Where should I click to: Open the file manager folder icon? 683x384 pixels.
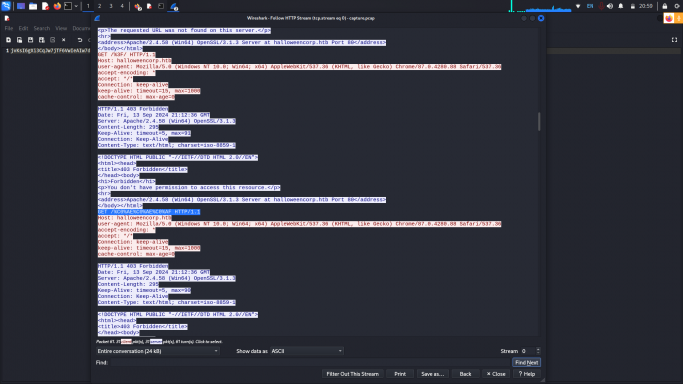point(33,6)
